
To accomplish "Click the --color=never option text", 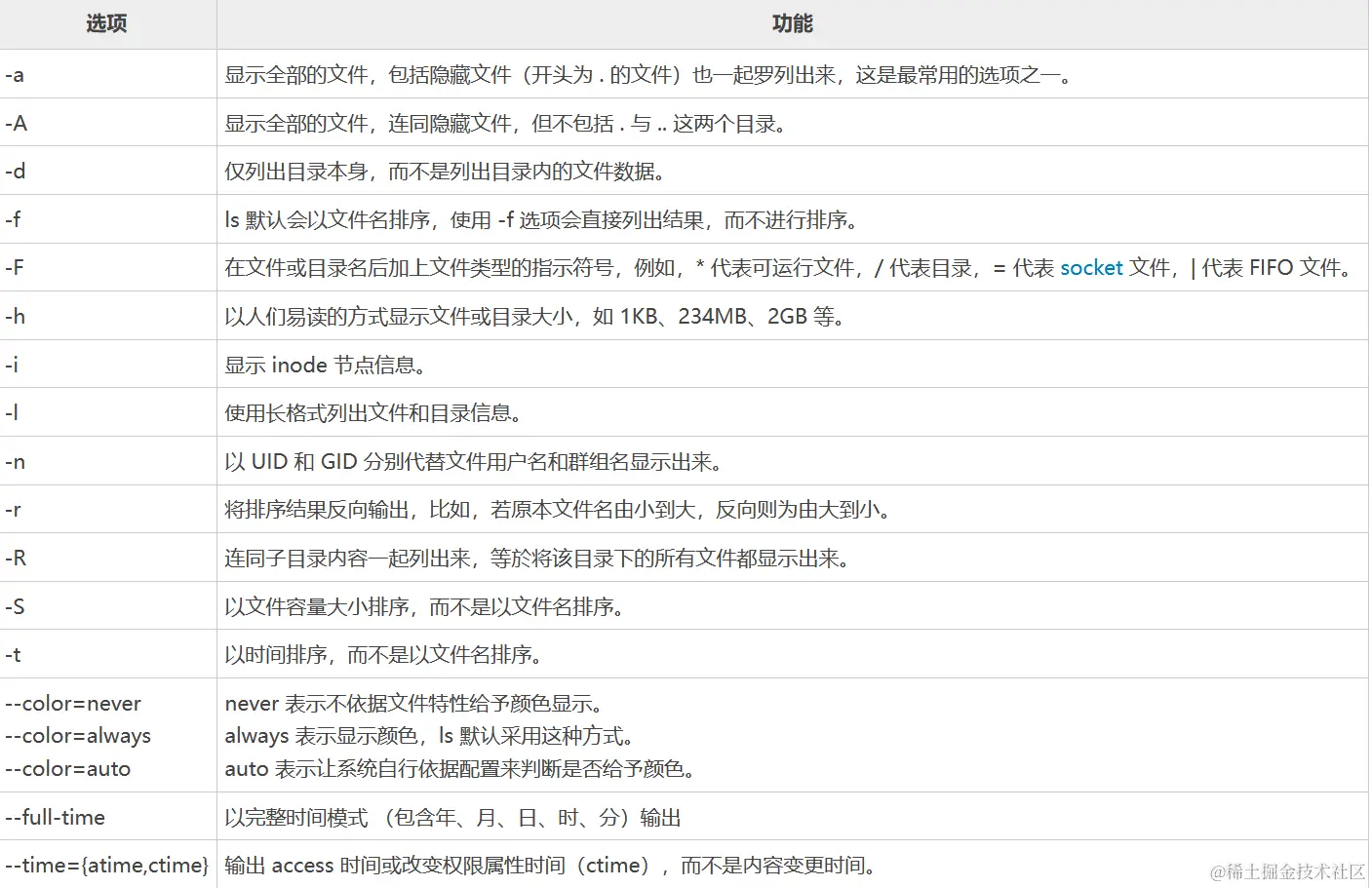I will pyautogui.click(x=73, y=704).
